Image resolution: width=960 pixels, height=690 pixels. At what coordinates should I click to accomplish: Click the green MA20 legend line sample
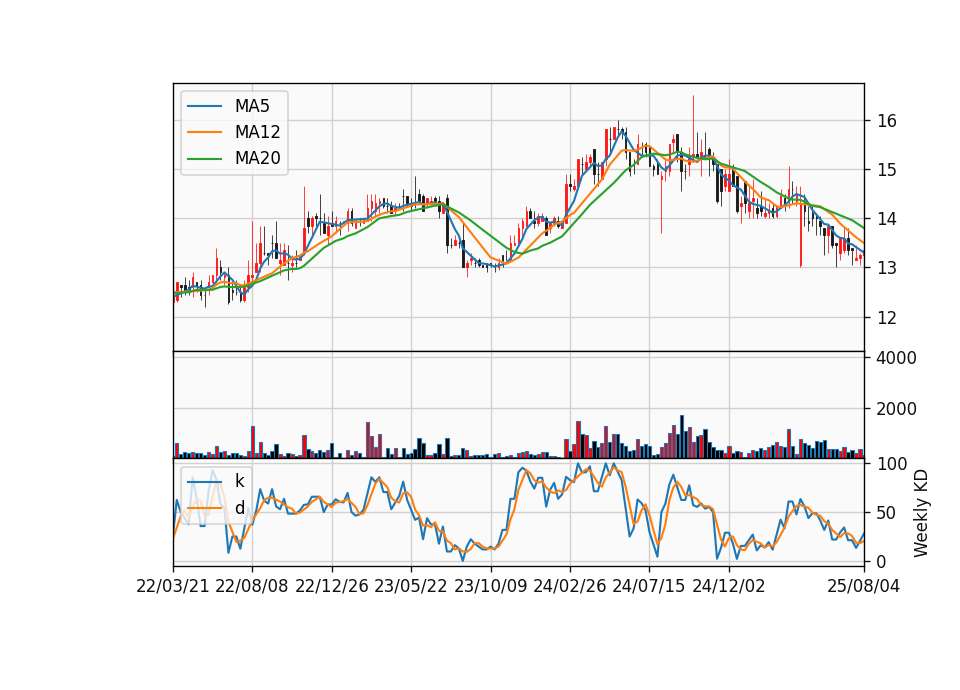(x=204, y=158)
